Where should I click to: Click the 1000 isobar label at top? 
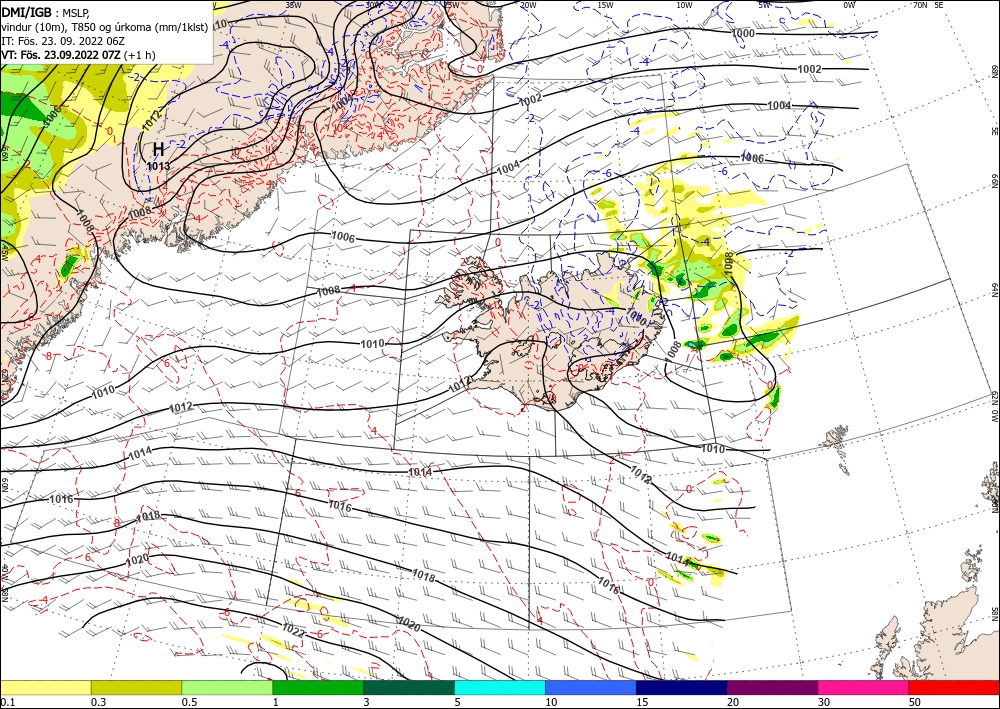743,33
